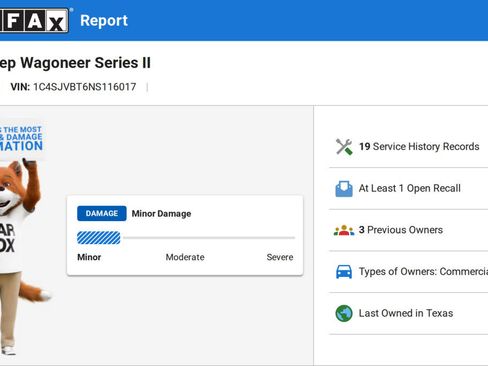
Task: Click the open recall envelope icon
Action: coord(344,189)
